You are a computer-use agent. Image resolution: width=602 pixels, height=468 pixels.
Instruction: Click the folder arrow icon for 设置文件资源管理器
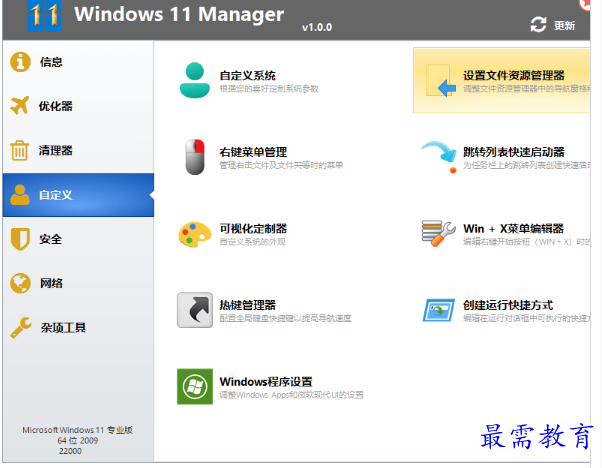(x=441, y=81)
